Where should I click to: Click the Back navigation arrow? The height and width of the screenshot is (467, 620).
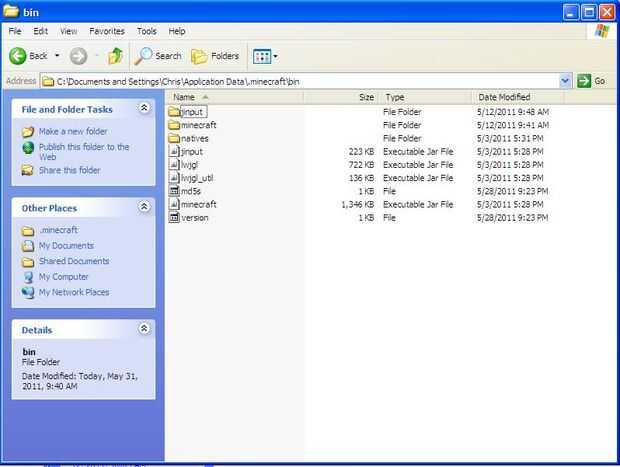[18, 56]
